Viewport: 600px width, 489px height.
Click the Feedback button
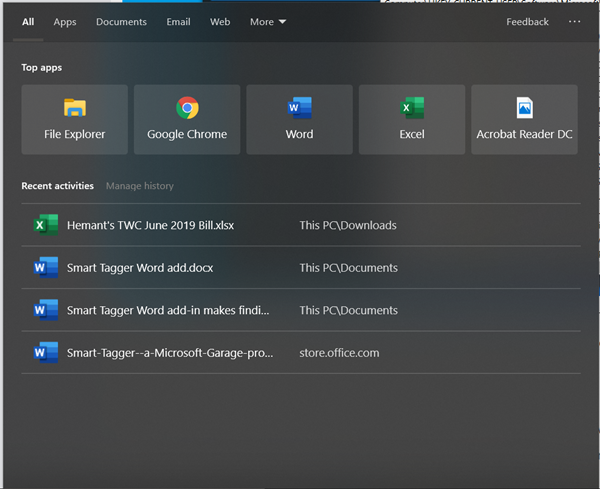click(527, 22)
